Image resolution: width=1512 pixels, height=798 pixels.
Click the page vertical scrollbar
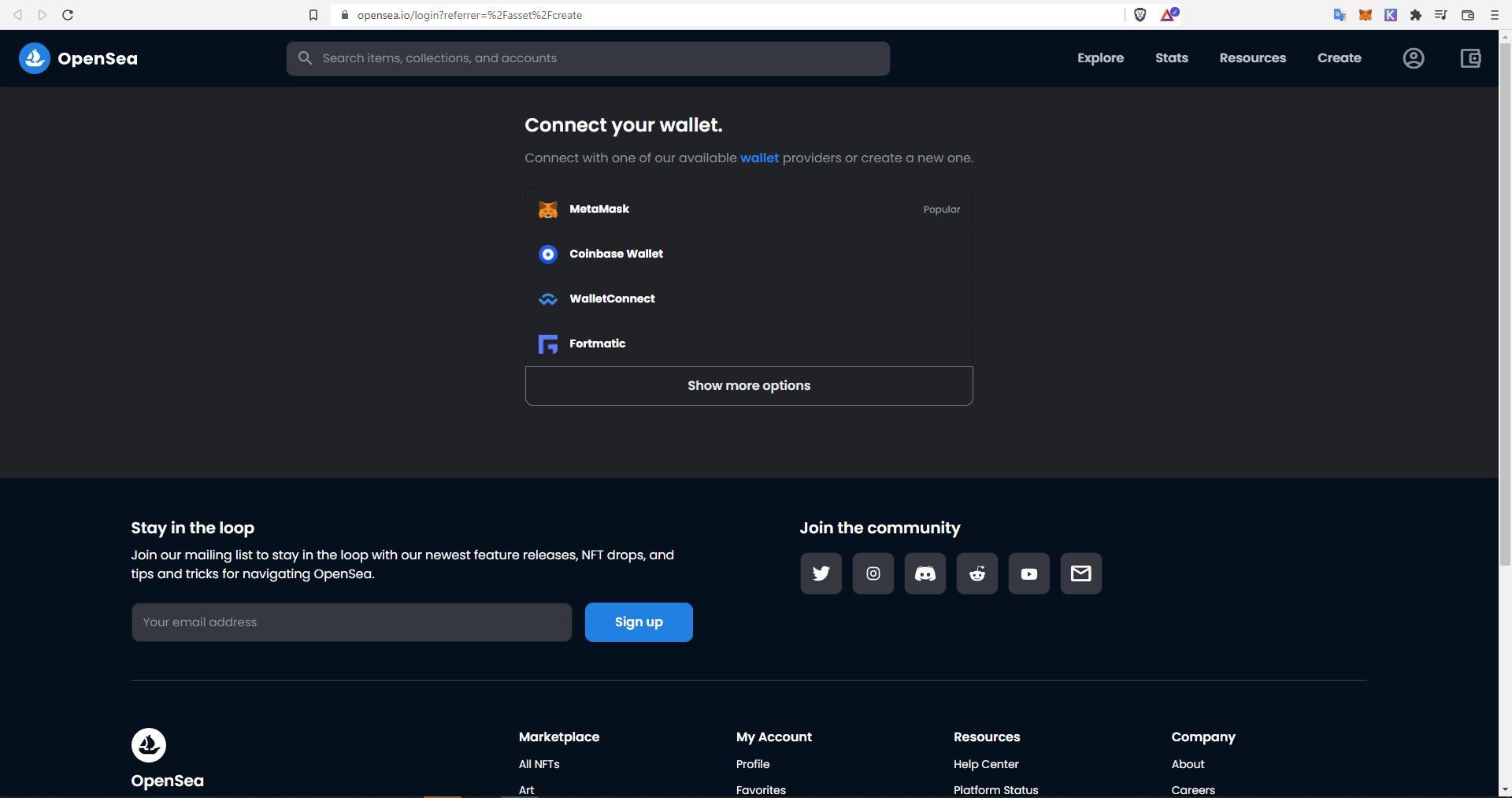click(x=1506, y=303)
